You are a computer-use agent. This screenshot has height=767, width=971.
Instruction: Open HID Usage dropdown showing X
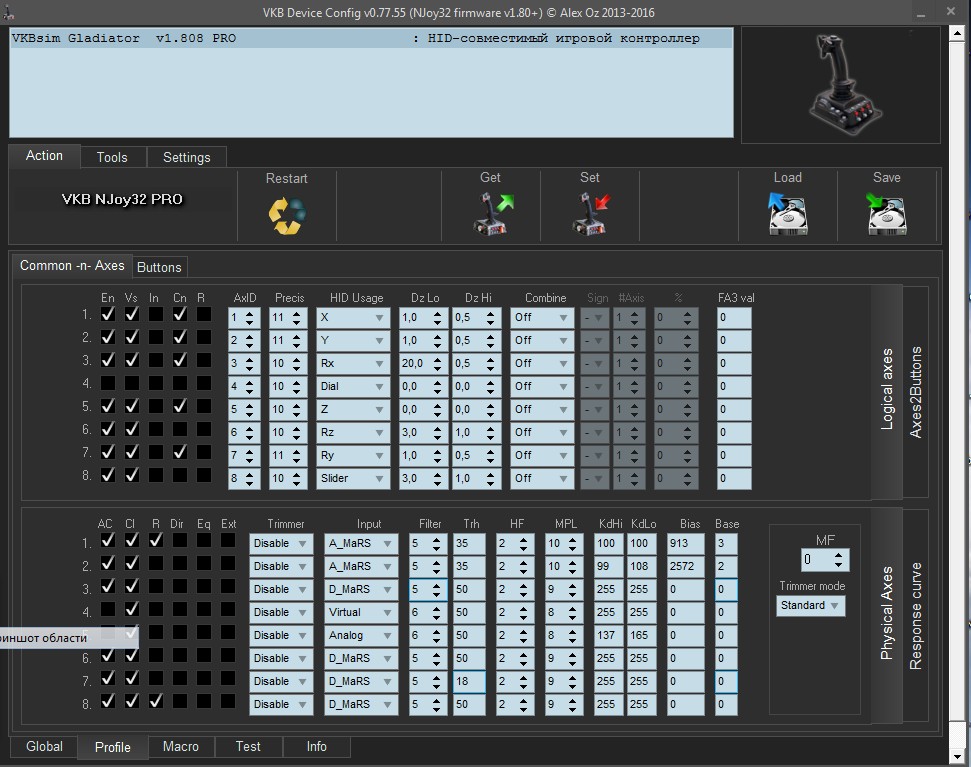point(353,318)
